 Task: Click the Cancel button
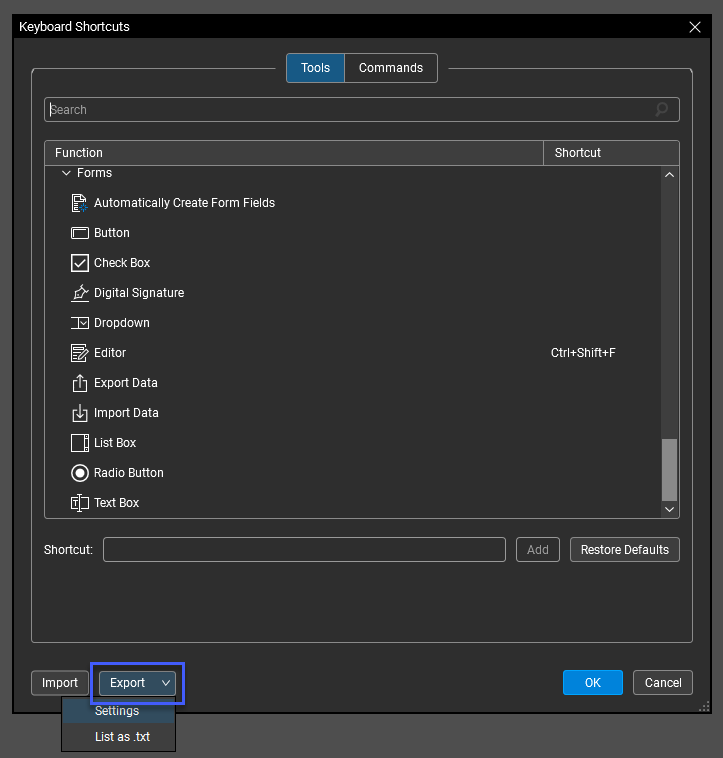coord(663,683)
